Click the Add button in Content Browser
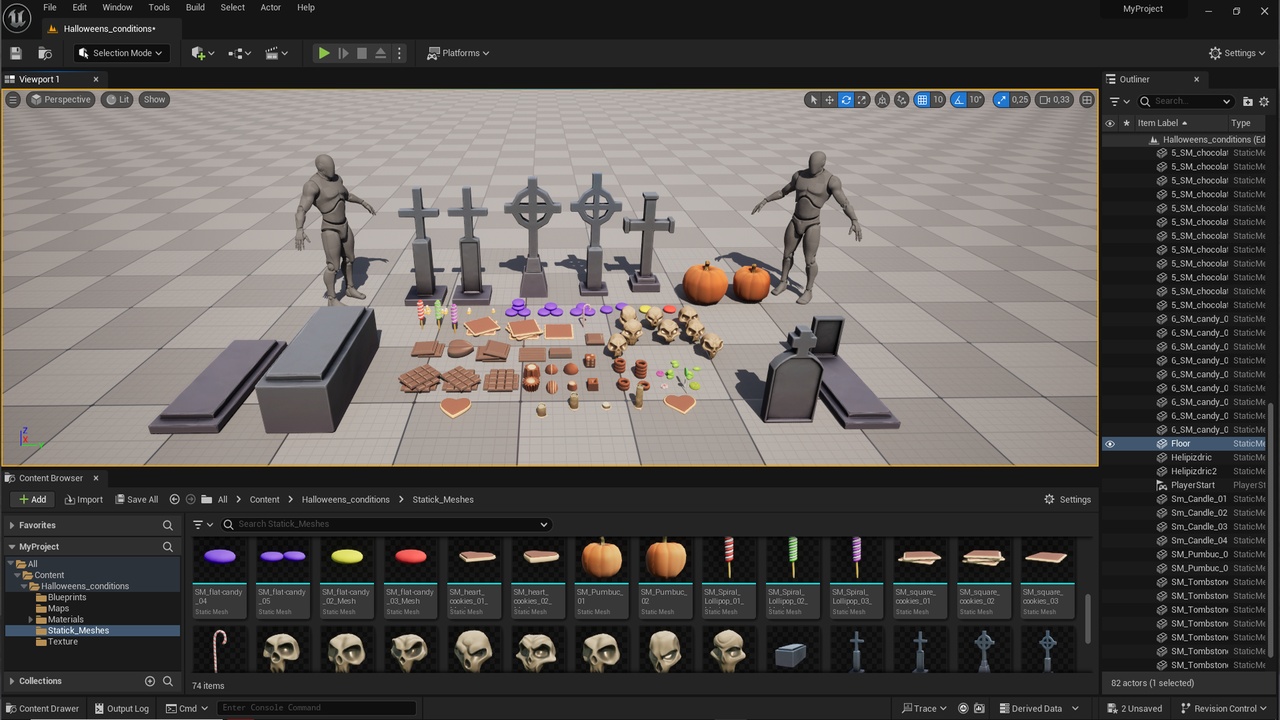1280x720 pixels. [32, 499]
